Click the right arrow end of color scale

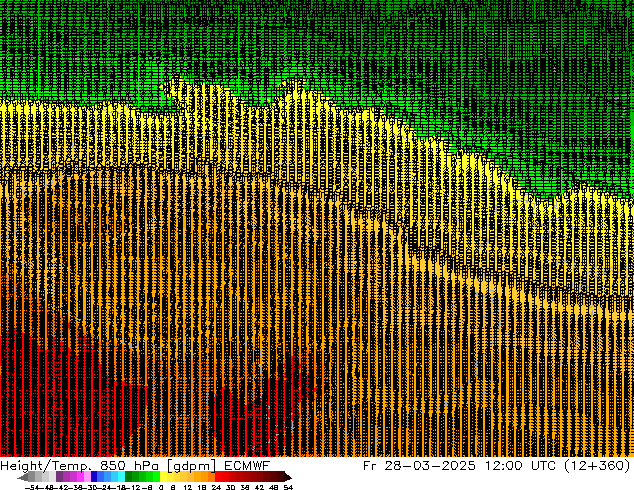pyautogui.click(x=288, y=477)
